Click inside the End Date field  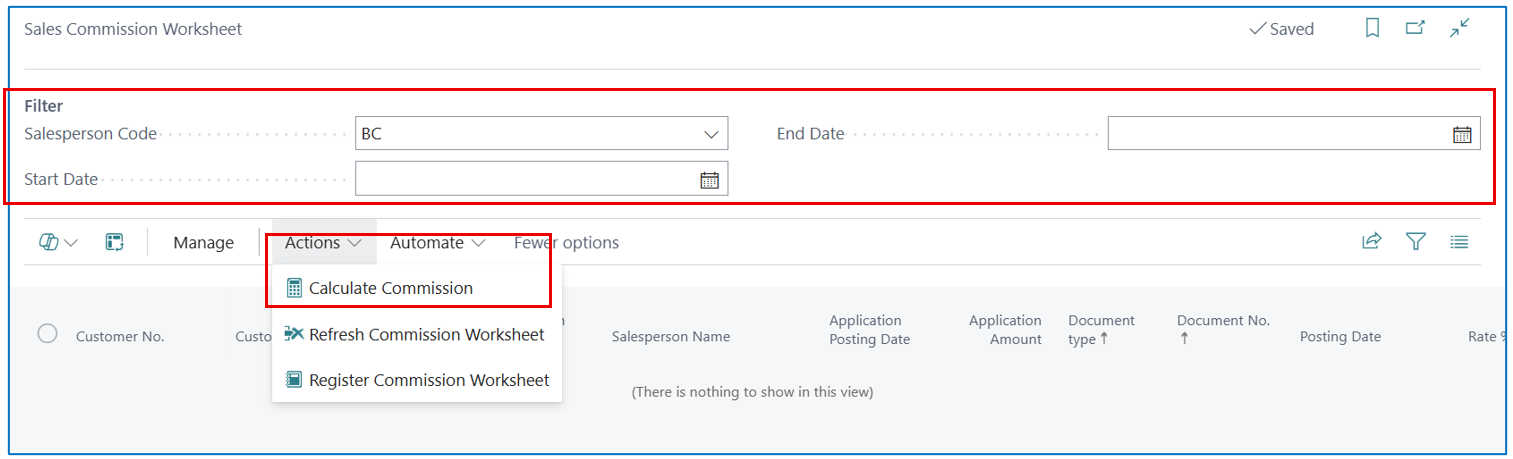point(1279,134)
